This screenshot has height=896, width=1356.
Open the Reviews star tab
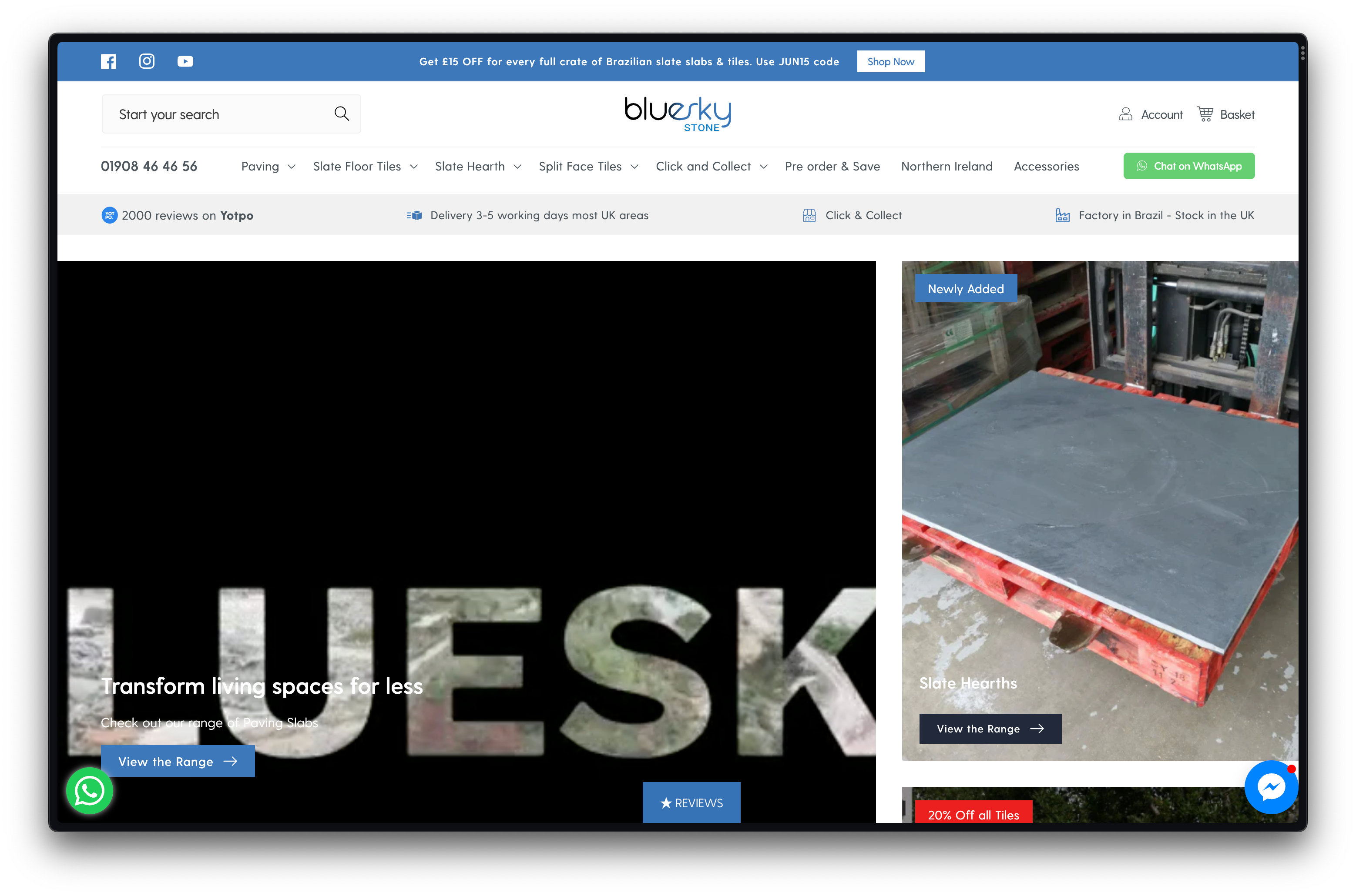691,803
